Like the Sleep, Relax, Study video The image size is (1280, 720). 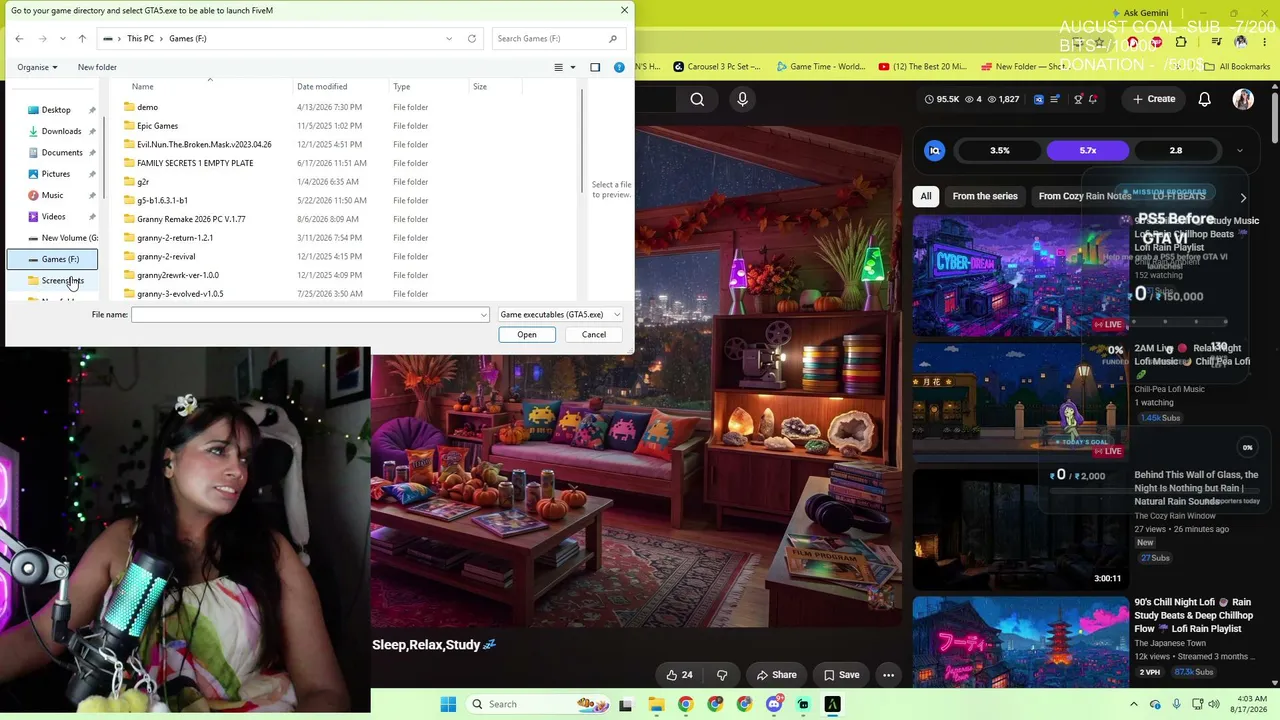pyautogui.click(x=678, y=675)
